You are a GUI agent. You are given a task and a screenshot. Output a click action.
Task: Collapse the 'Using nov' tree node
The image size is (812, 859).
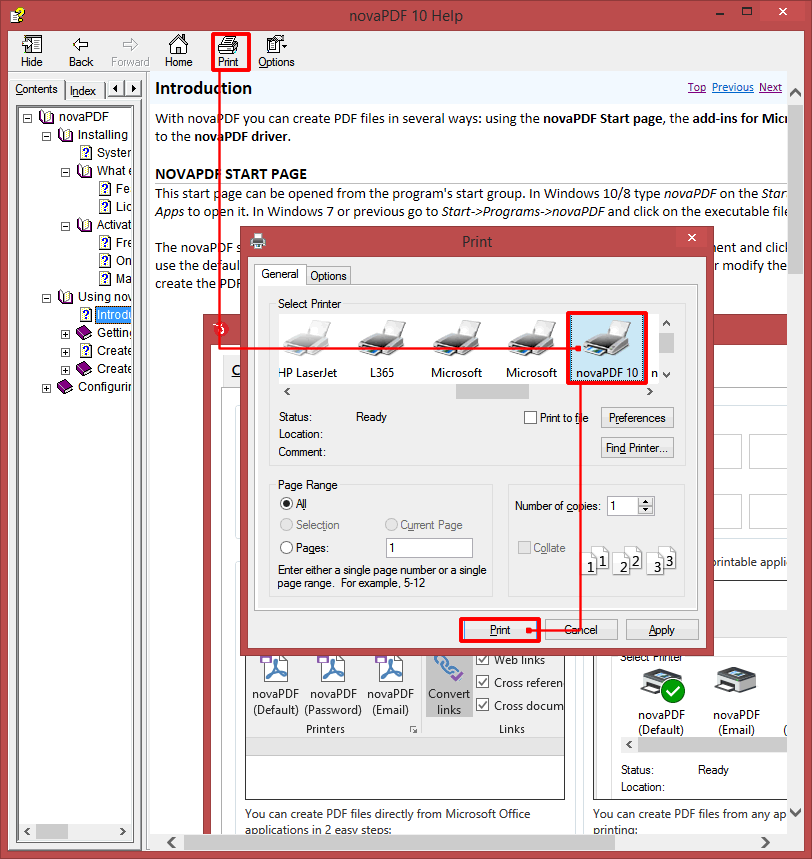coord(47,298)
